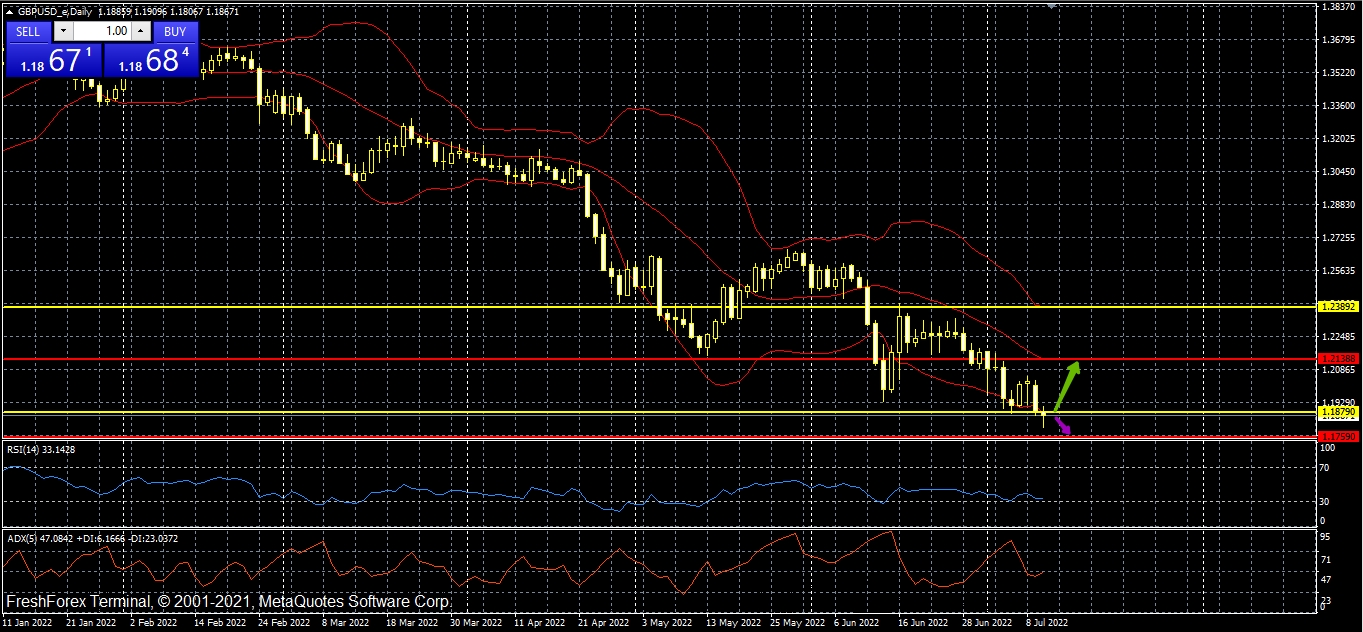Click the yellow 1.23892 price level label
The height and width of the screenshot is (632, 1363).
pos(1337,306)
